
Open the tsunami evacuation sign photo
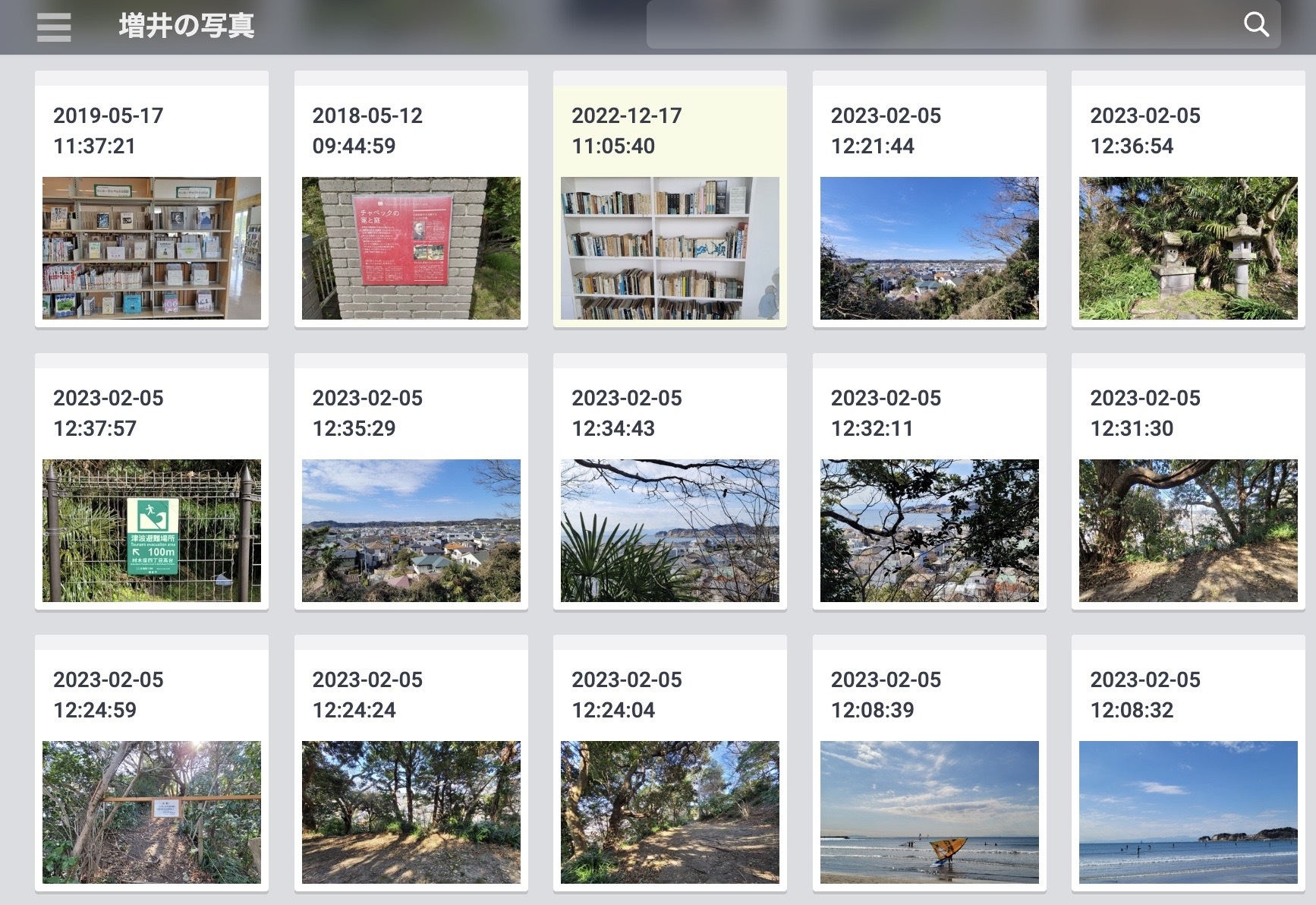(x=152, y=531)
